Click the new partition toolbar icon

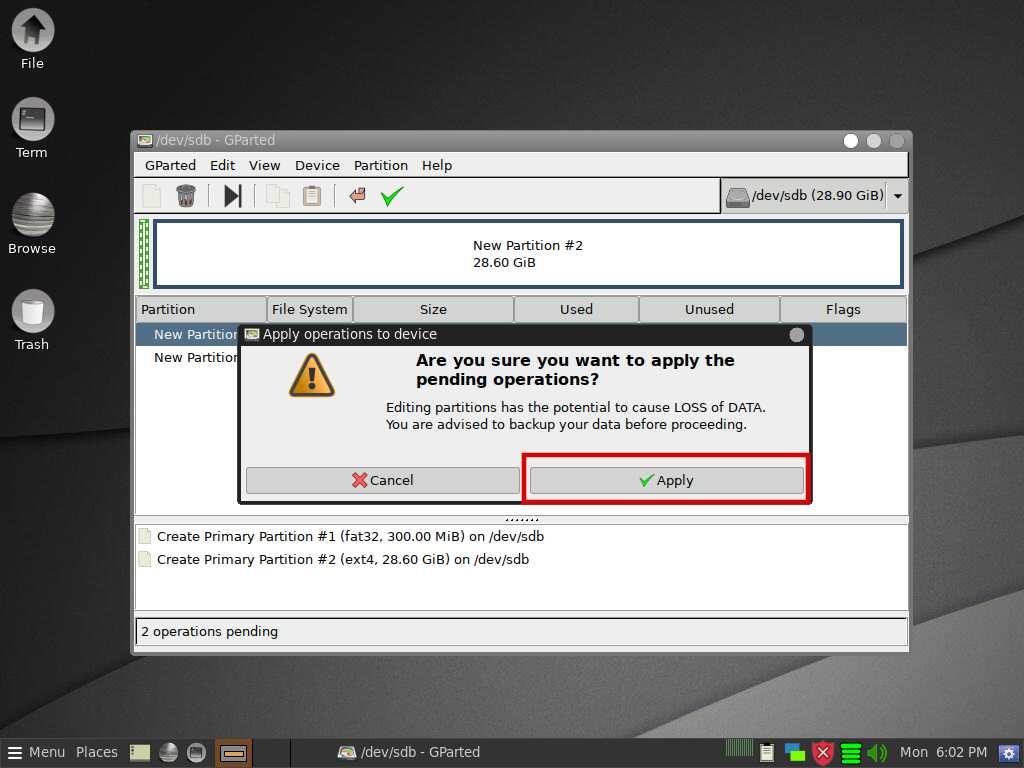pyautogui.click(x=152, y=196)
